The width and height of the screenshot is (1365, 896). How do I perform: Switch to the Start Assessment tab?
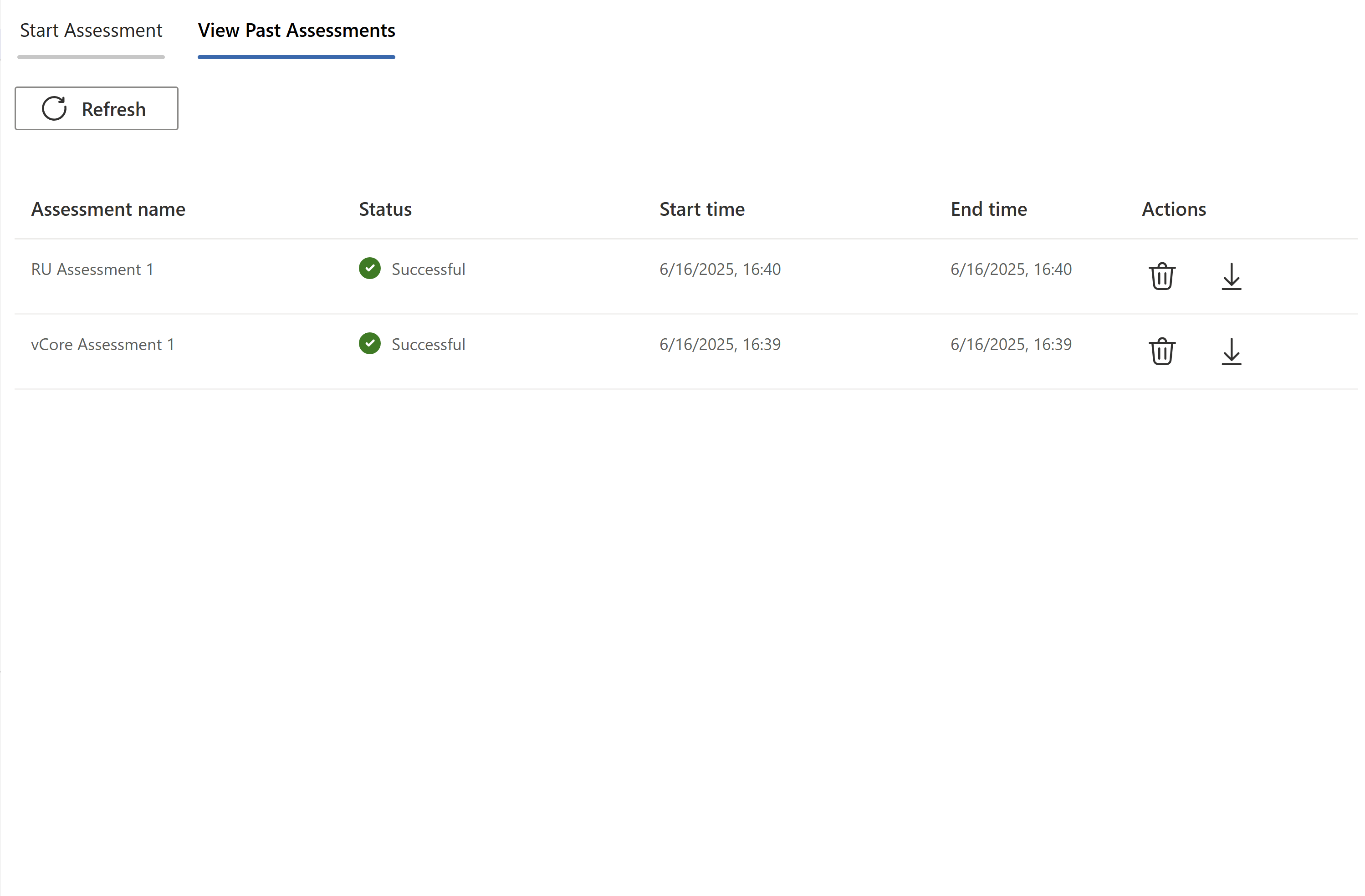point(91,31)
